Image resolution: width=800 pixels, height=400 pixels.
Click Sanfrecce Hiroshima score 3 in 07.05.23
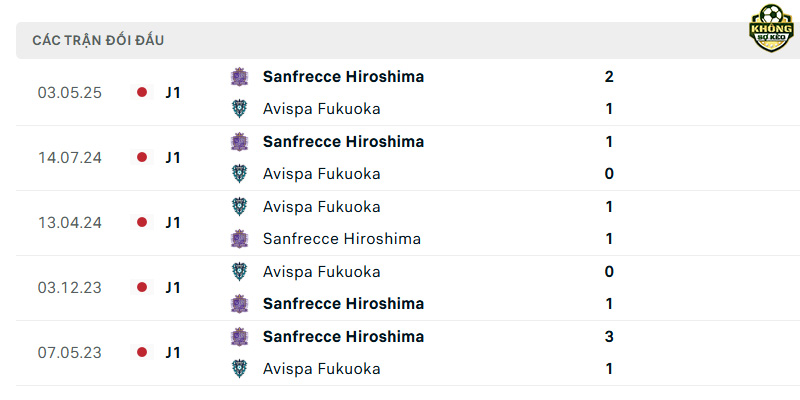pos(609,337)
